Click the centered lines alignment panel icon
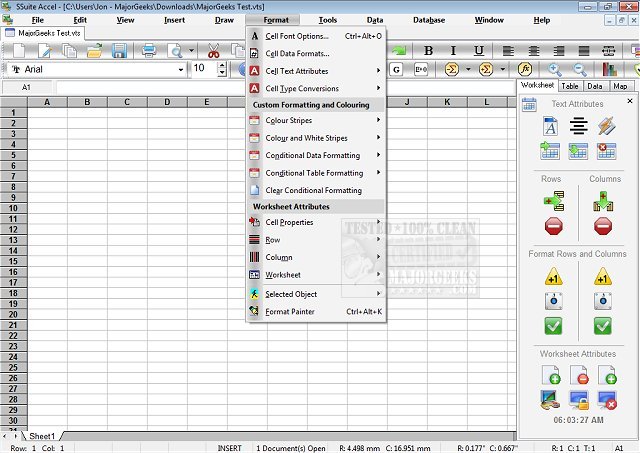This screenshot has height=453, width=640. [x=579, y=126]
